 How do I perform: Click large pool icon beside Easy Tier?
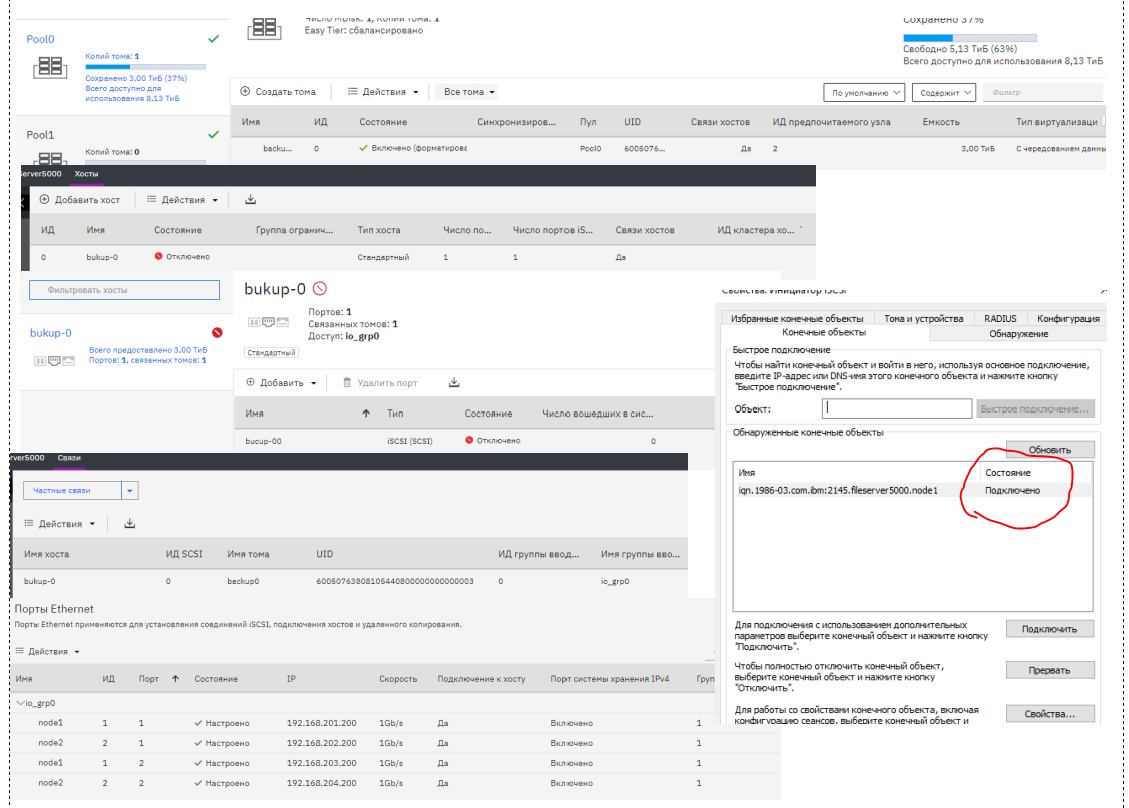coord(264,28)
